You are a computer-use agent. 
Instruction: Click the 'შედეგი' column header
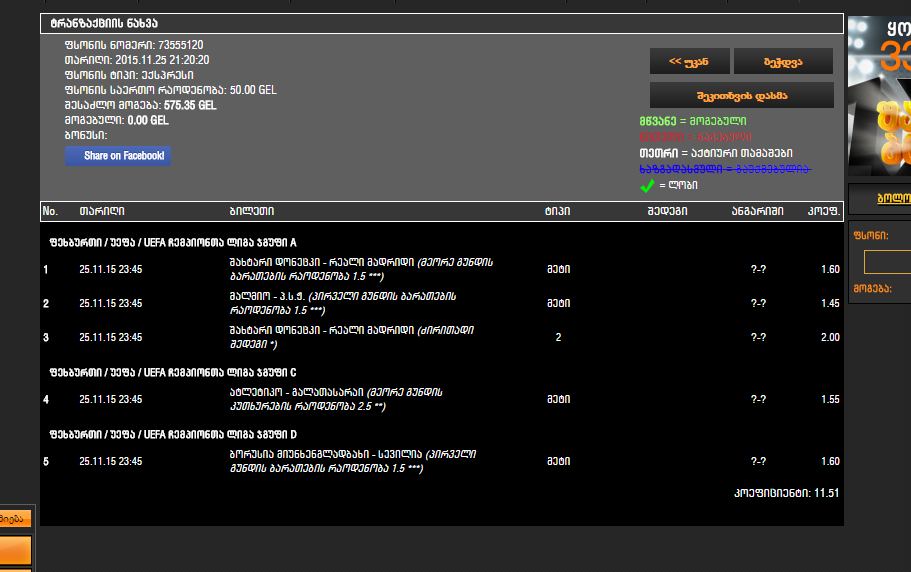668,211
